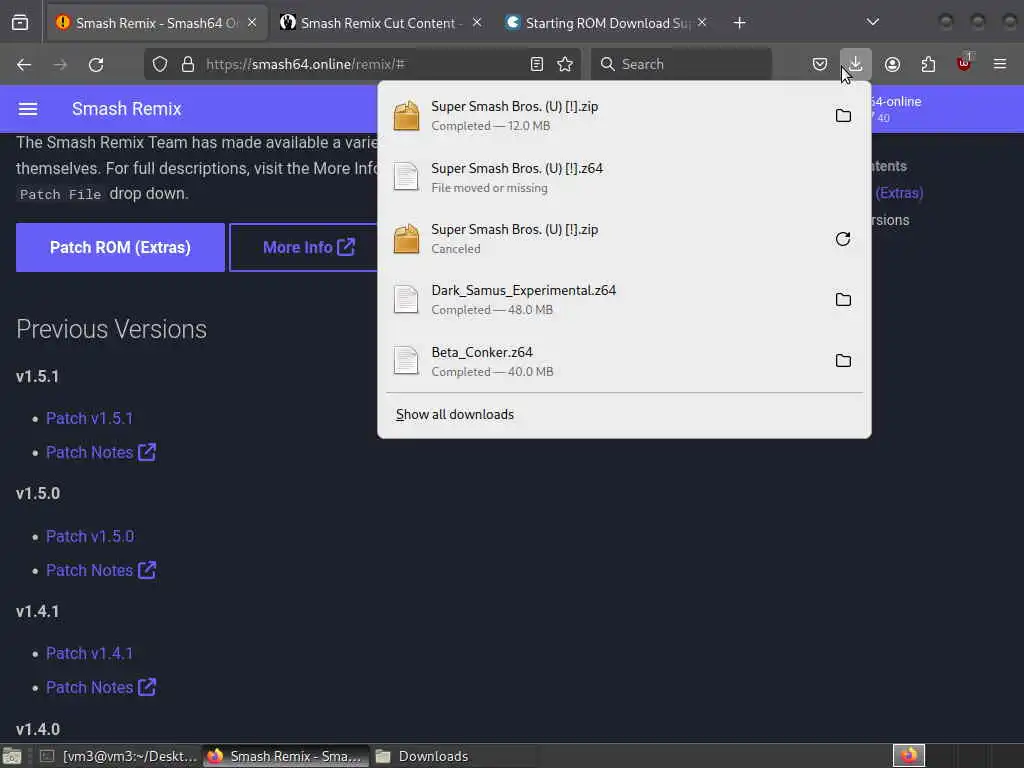Show Beta_Conker.z64 in folder
Screen dimensions: 1024x768
click(843, 360)
